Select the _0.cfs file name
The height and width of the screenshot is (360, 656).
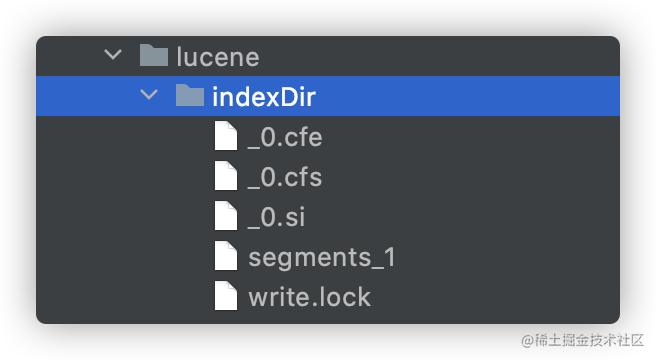pos(285,177)
